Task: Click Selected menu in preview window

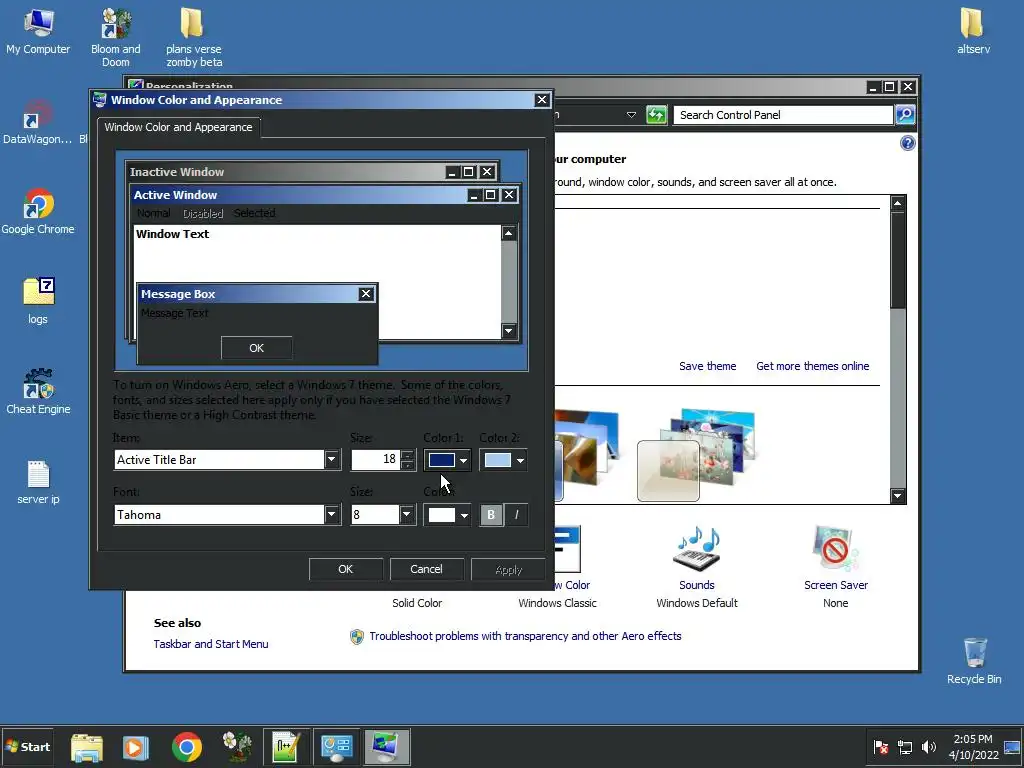Action: pos(255,214)
